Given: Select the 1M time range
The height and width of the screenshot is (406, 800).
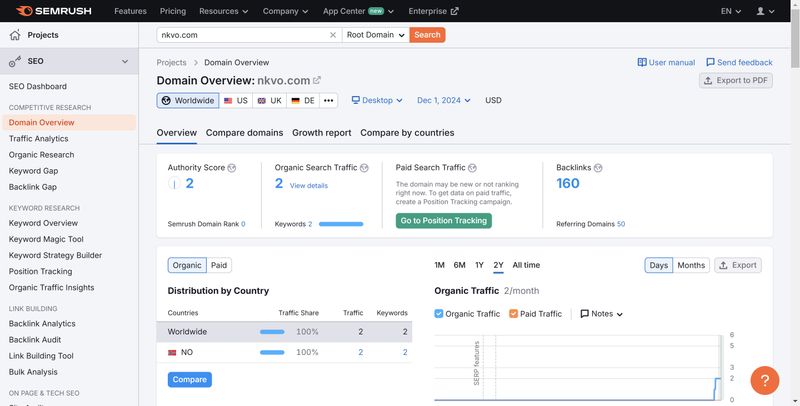Looking at the screenshot, I should (439, 265).
